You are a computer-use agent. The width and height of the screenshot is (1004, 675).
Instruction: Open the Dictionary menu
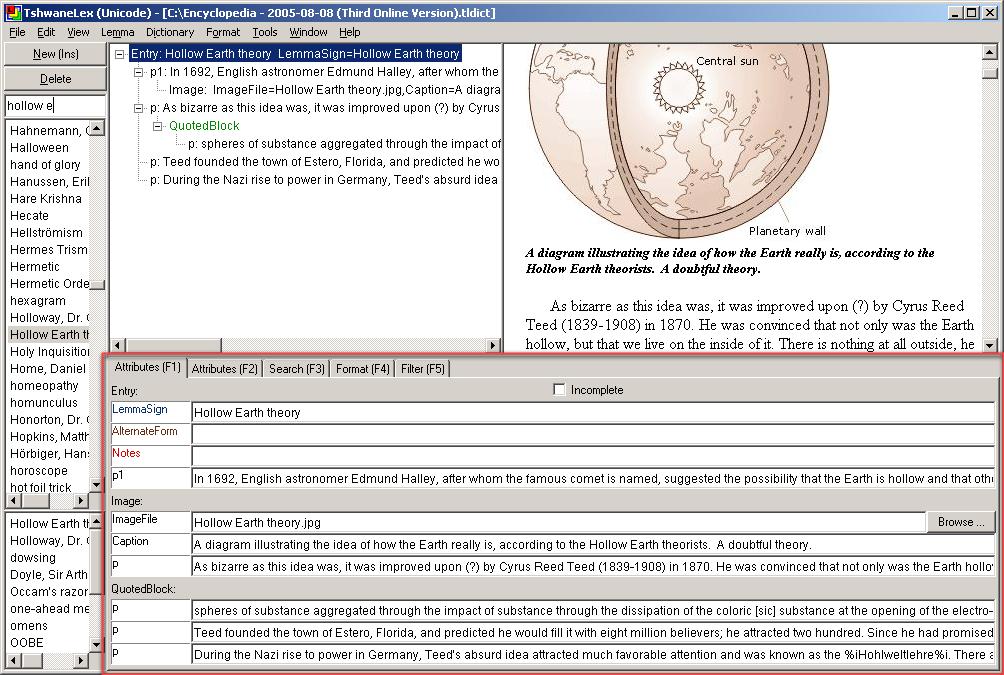[170, 32]
